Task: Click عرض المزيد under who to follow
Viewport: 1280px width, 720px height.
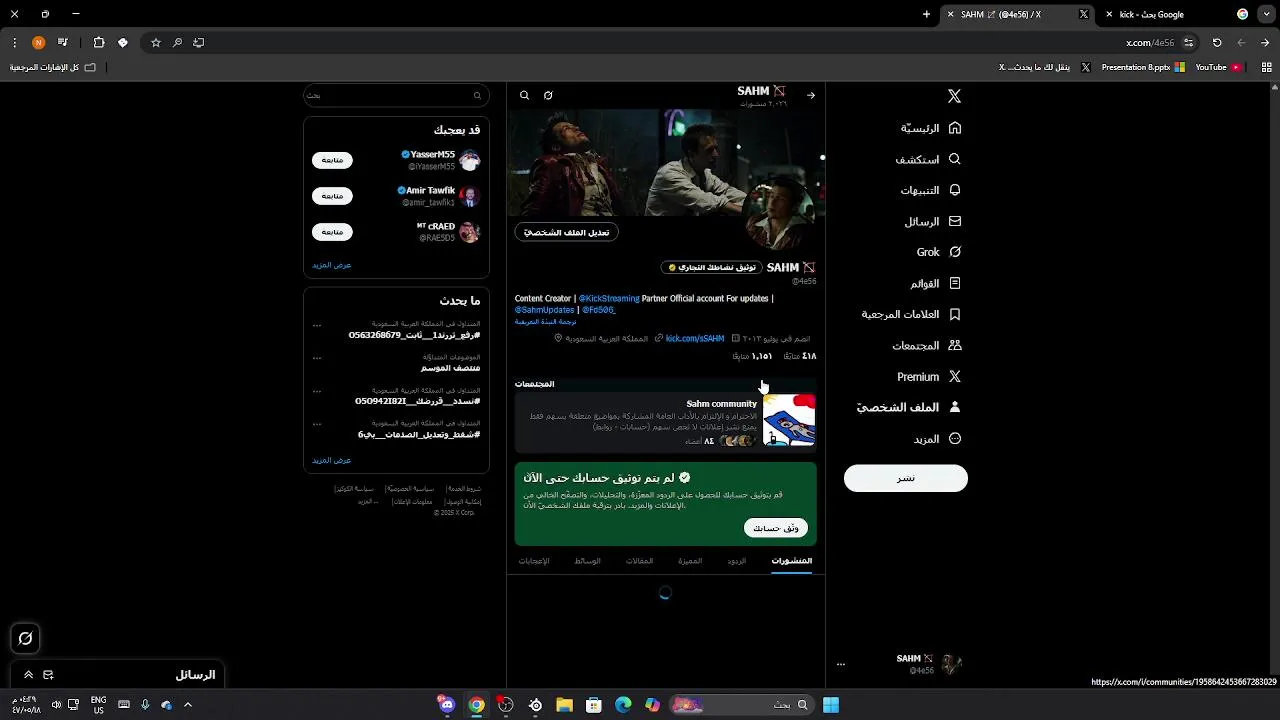Action: (332, 265)
